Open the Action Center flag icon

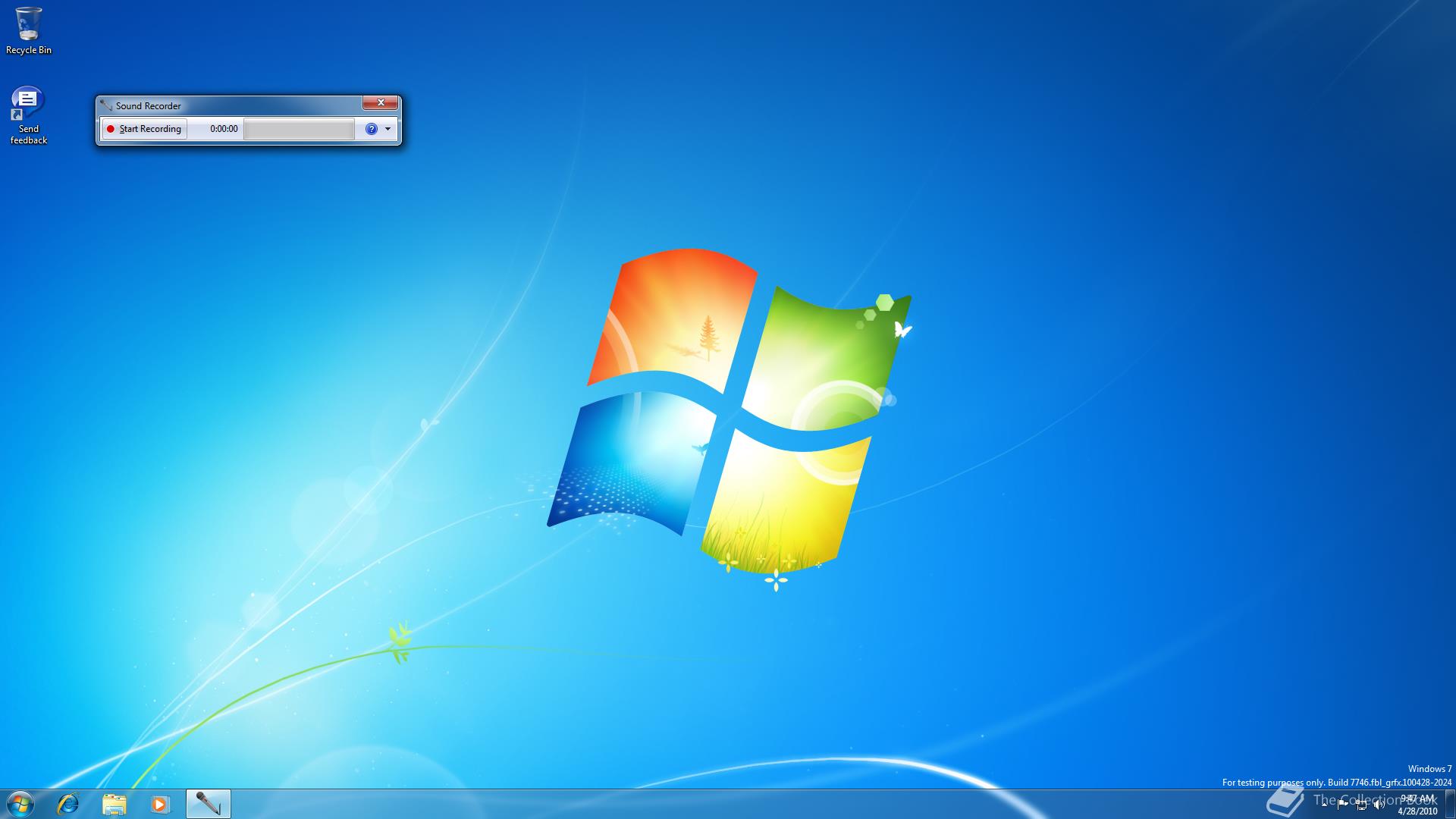click(1343, 805)
